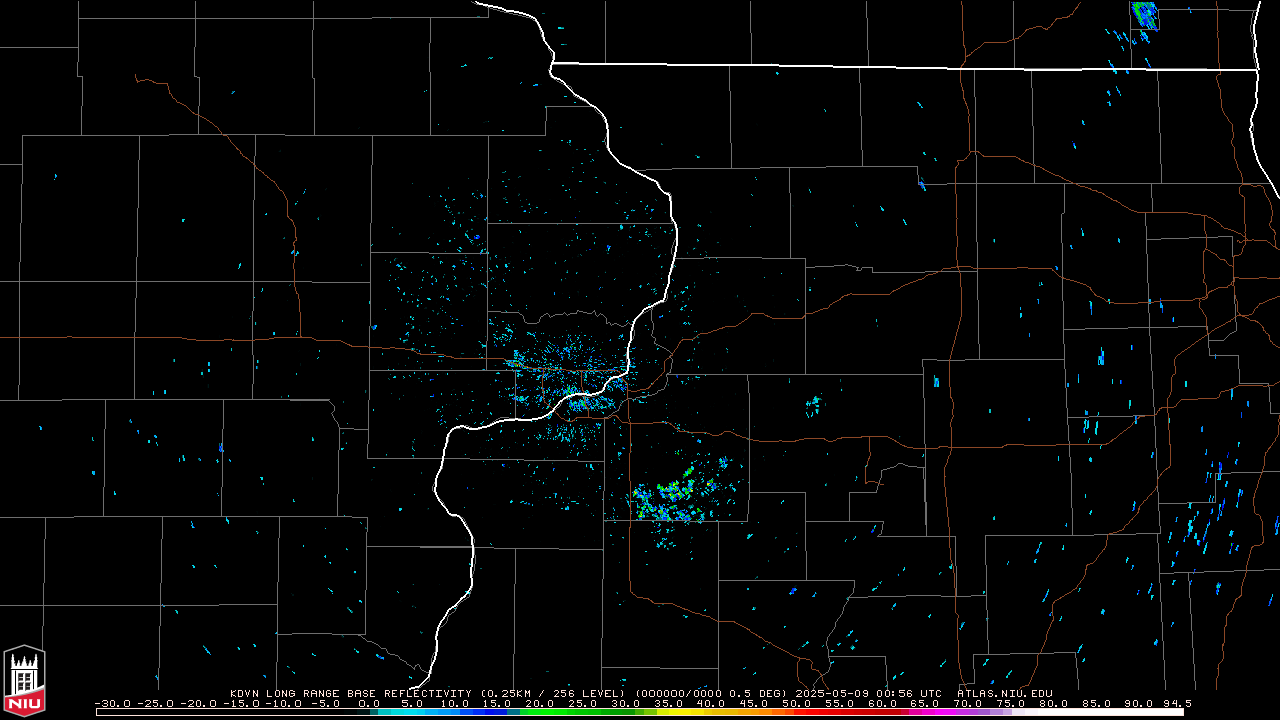Click the 50.0 scale label
Image resolution: width=1280 pixels, height=720 pixels.
795,703
